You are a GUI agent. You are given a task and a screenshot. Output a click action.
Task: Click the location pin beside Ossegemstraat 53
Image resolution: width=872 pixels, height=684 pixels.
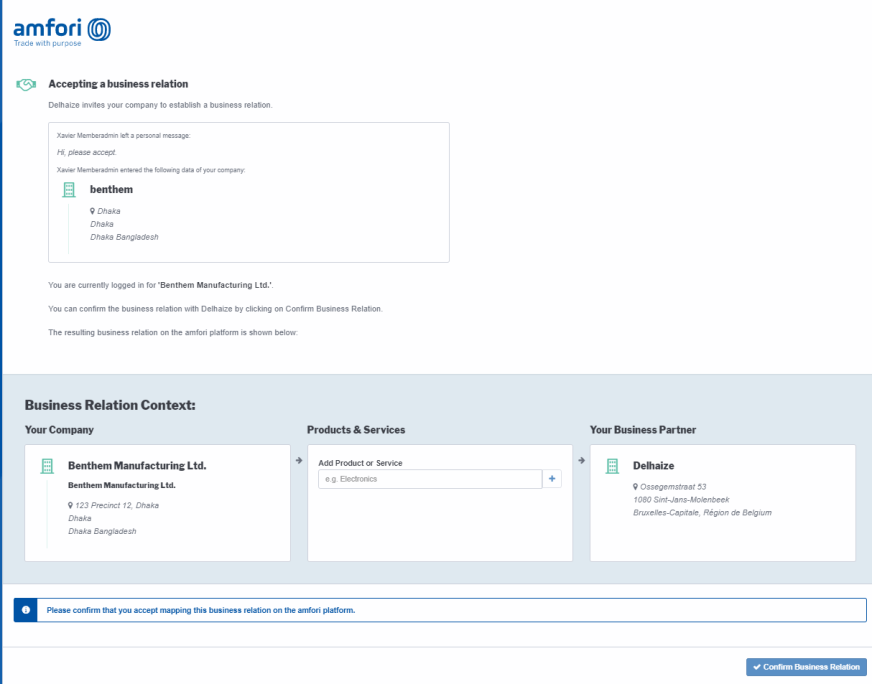[x=635, y=487]
